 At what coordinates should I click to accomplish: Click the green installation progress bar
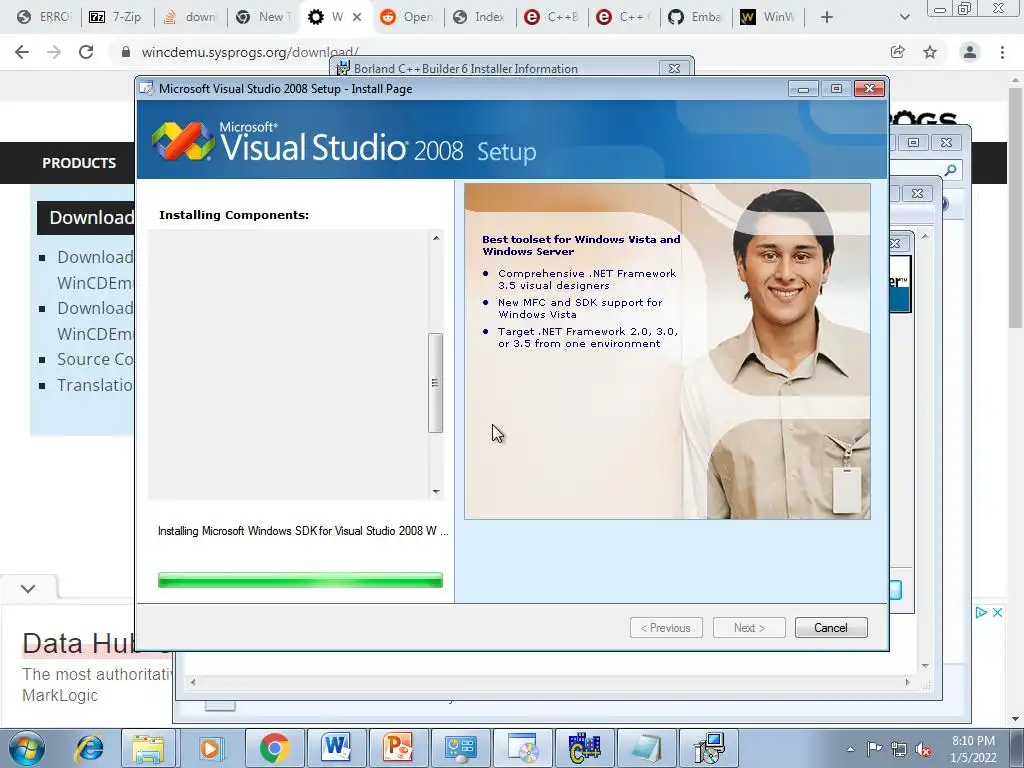pos(300,580)
